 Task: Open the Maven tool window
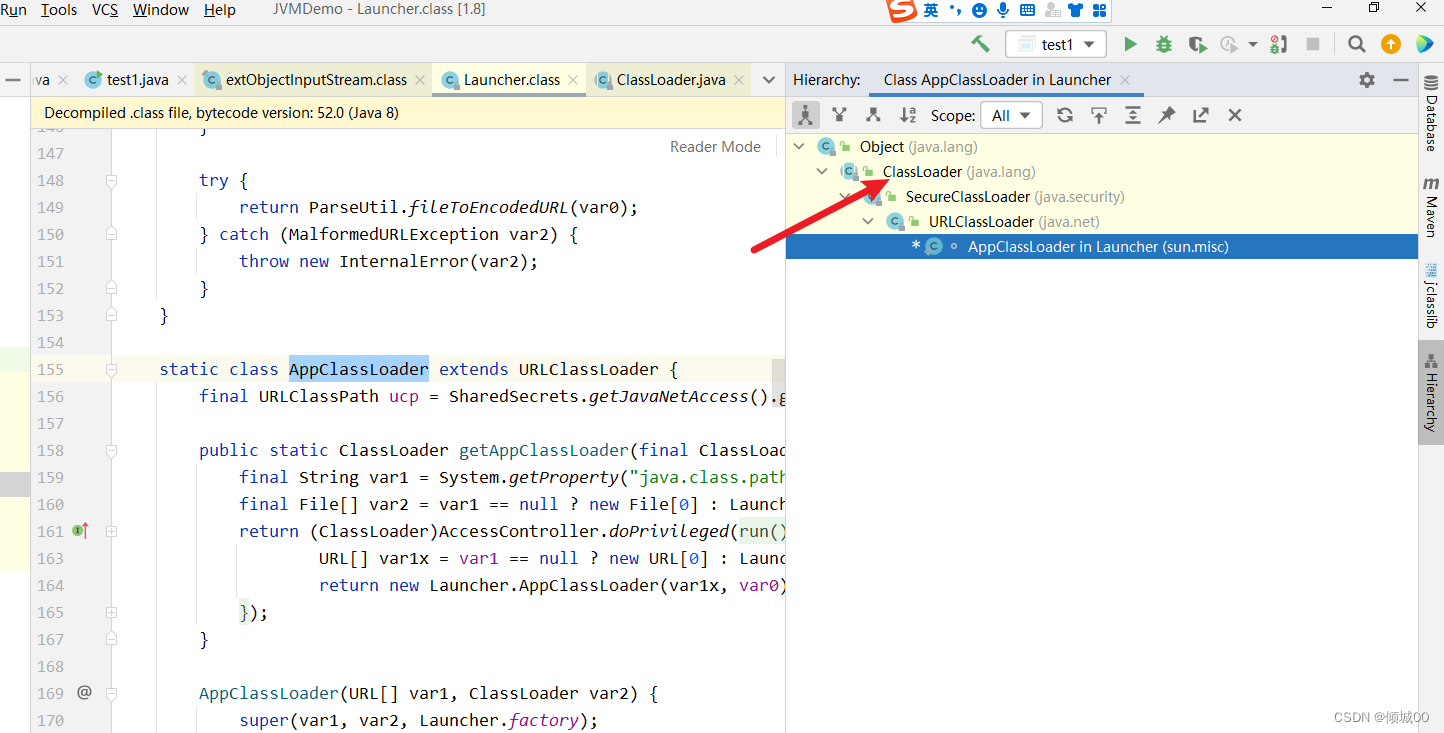pyautogui.click(x=1431, y=206)
